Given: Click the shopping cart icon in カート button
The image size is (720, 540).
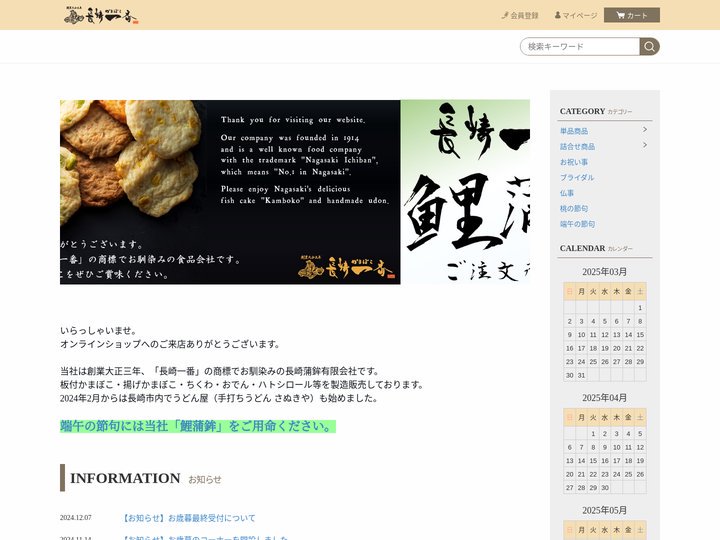Looking at the screenshot, I should click(620, 15).
